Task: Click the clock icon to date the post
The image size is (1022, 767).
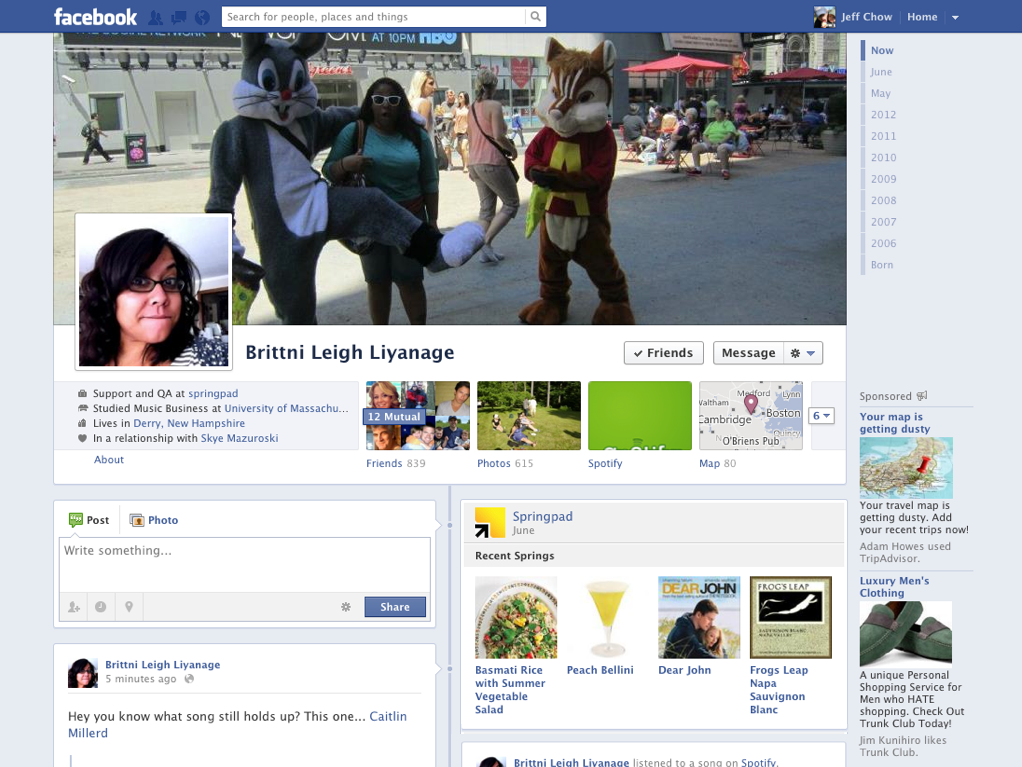Action: coord(101,607)
